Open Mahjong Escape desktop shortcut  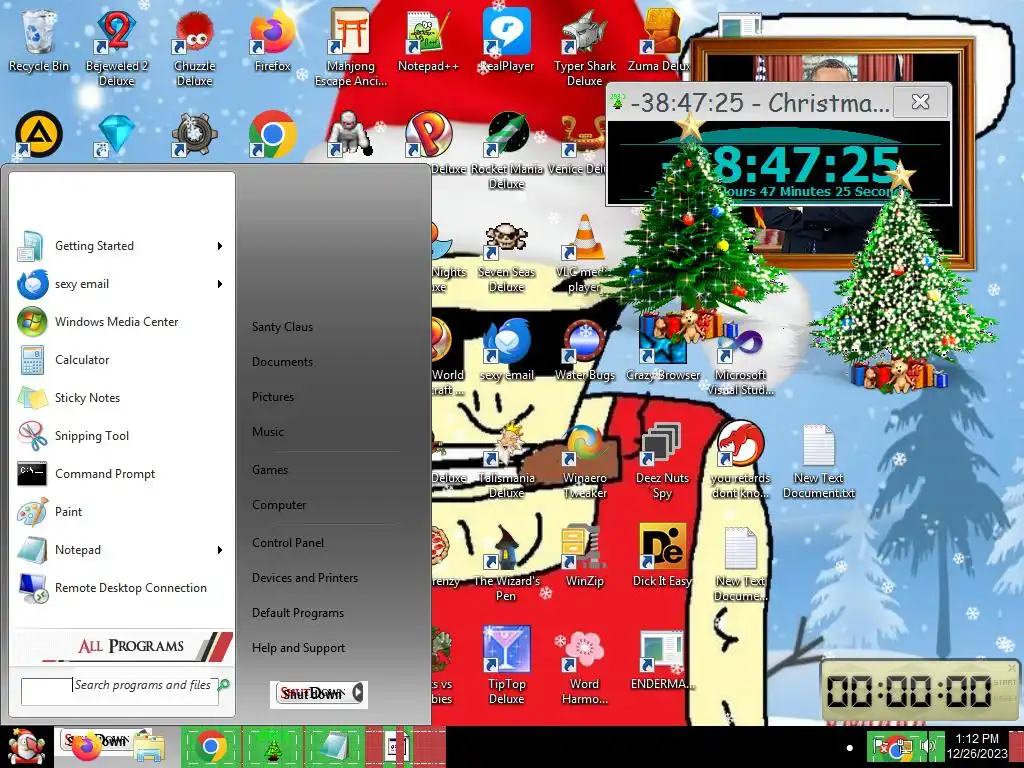[351, 49]
